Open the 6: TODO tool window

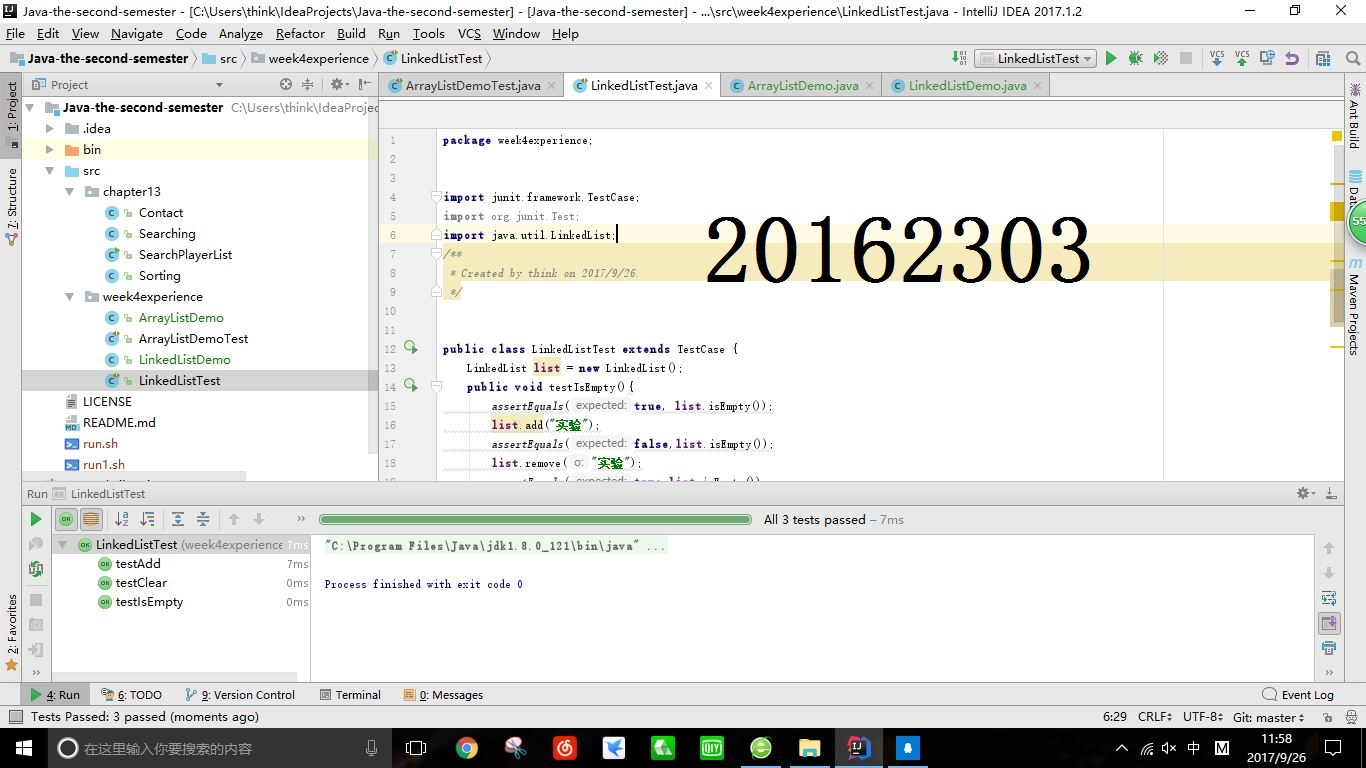131,695
